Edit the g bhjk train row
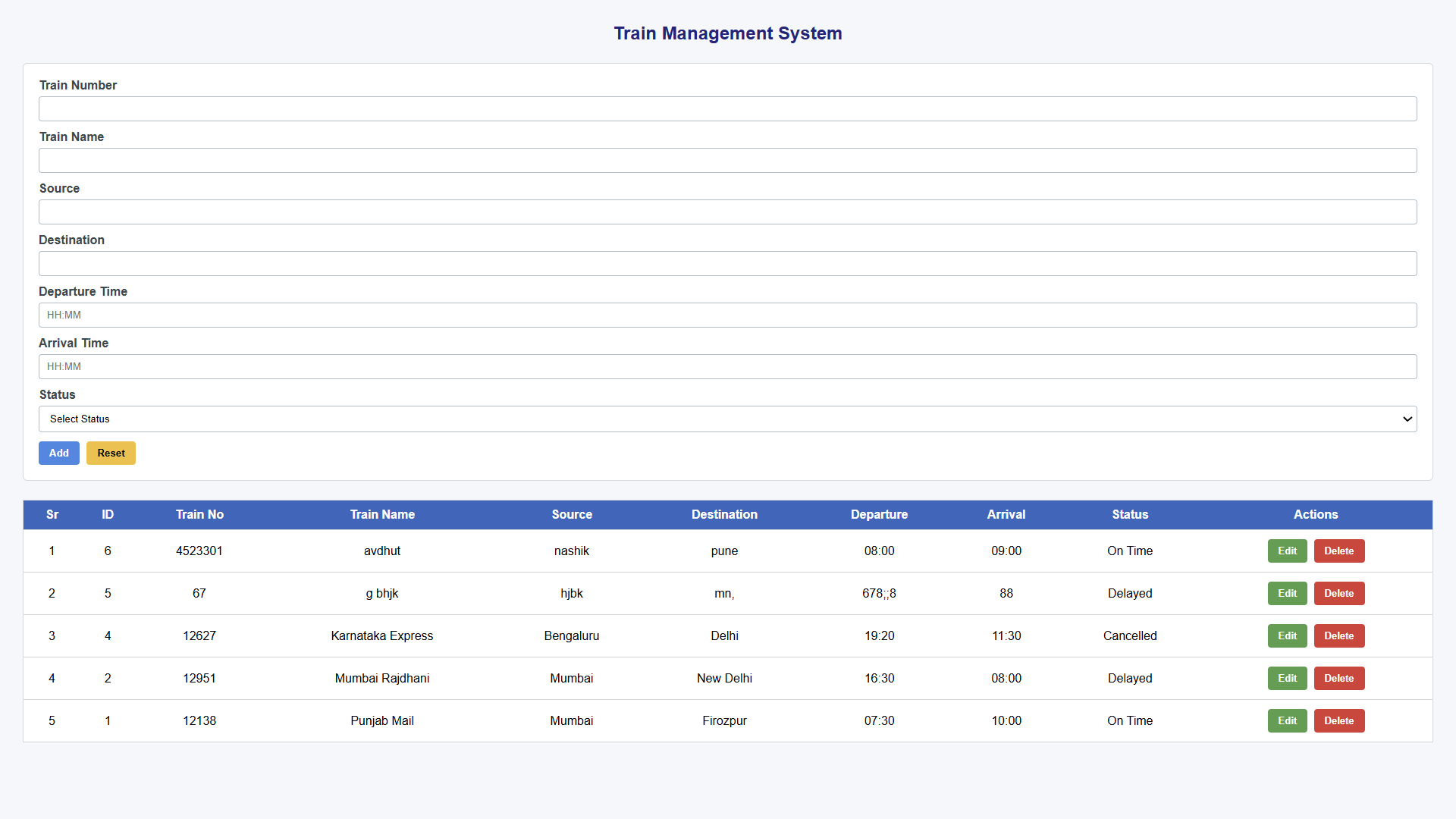1456x819 pixels. pos(1287,593)
